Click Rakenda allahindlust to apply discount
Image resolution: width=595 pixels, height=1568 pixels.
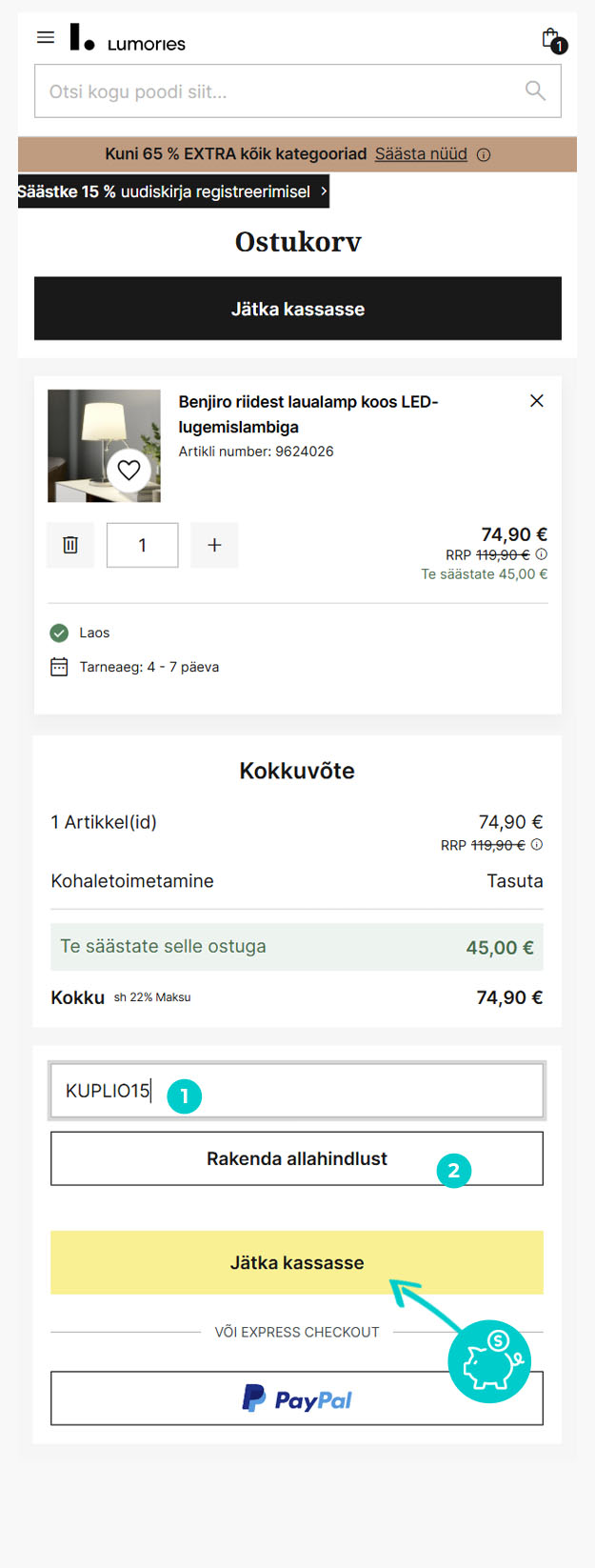tap(297, 1158)
